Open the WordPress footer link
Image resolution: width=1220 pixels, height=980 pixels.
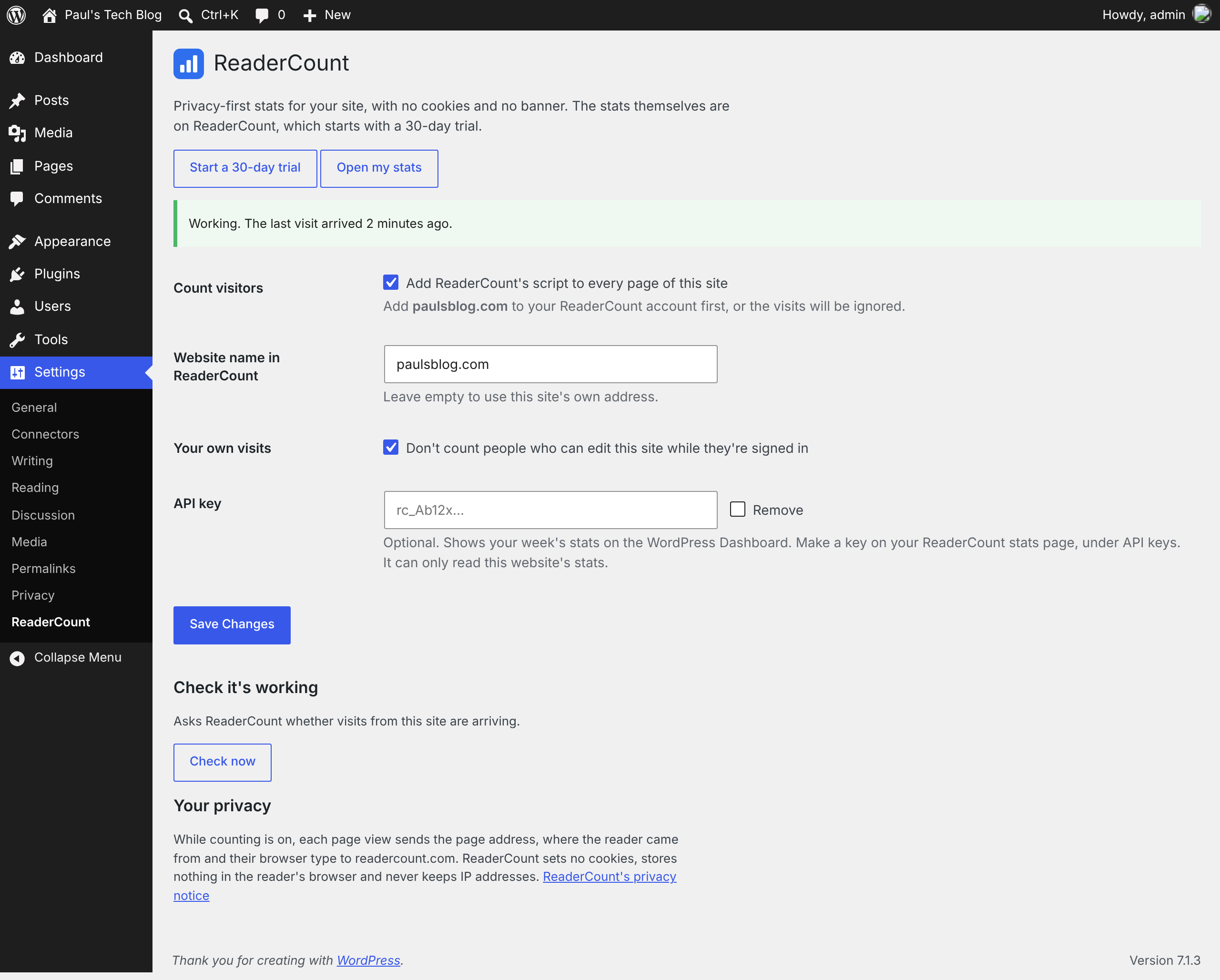(368, 960)
